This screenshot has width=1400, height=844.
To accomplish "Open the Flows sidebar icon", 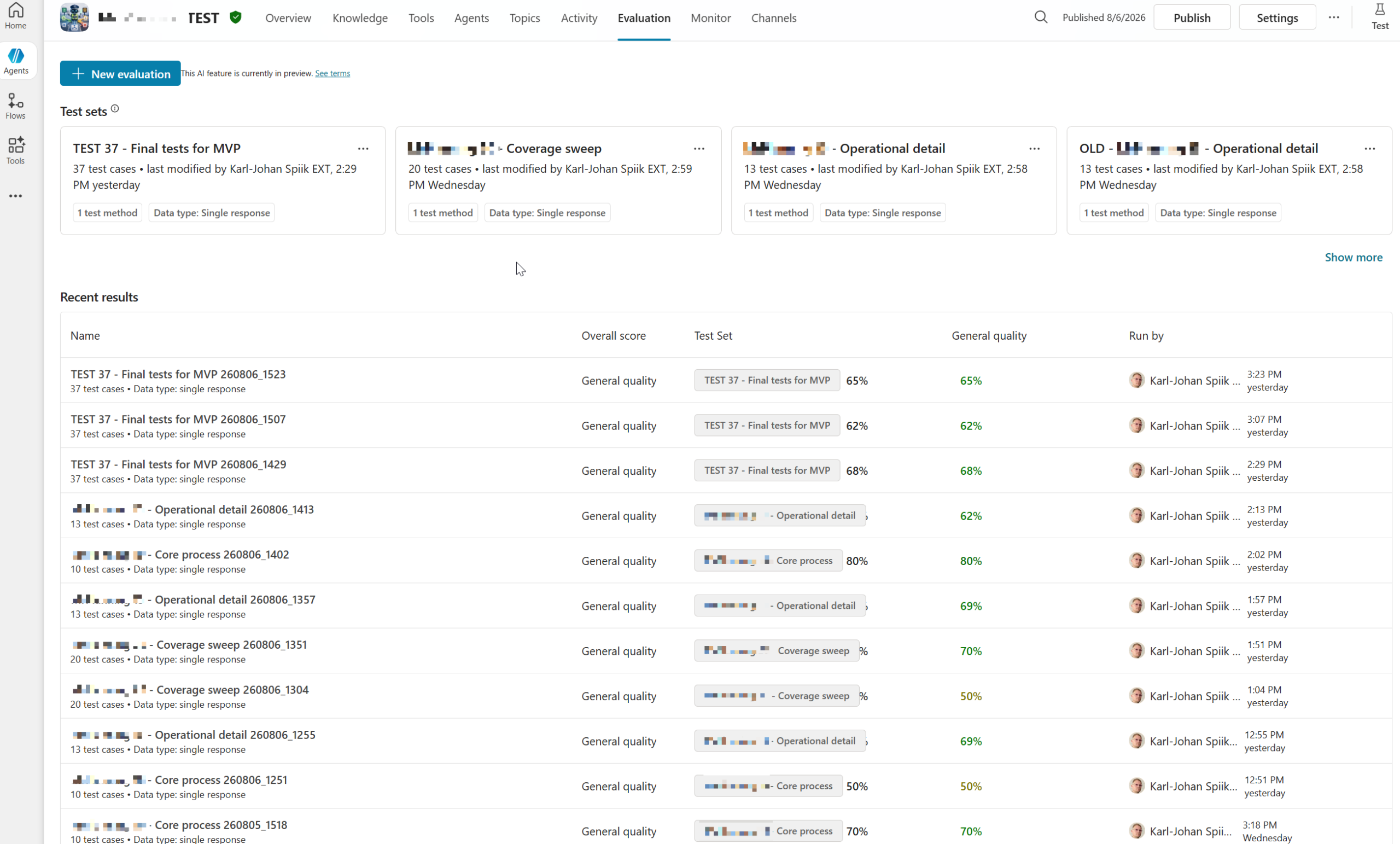I will (15, 106).
